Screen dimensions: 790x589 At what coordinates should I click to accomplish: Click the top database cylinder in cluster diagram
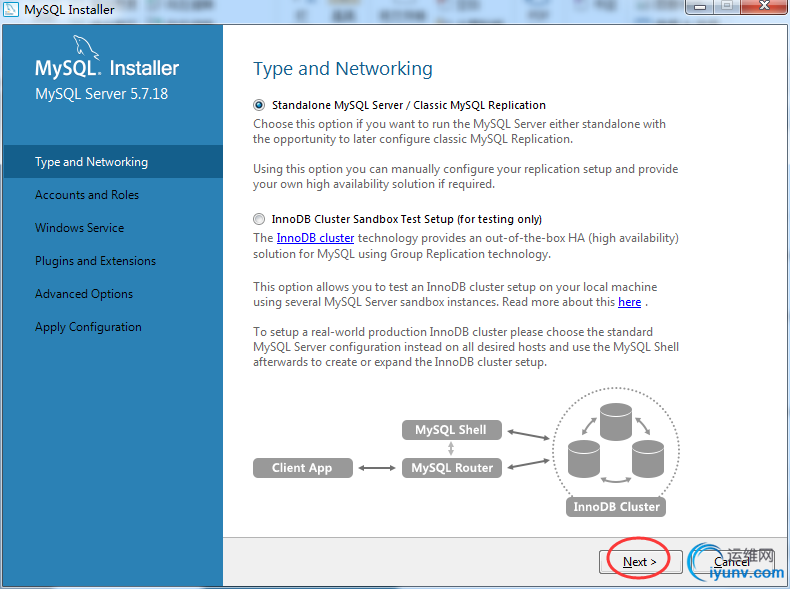click(x=616, y=422)
